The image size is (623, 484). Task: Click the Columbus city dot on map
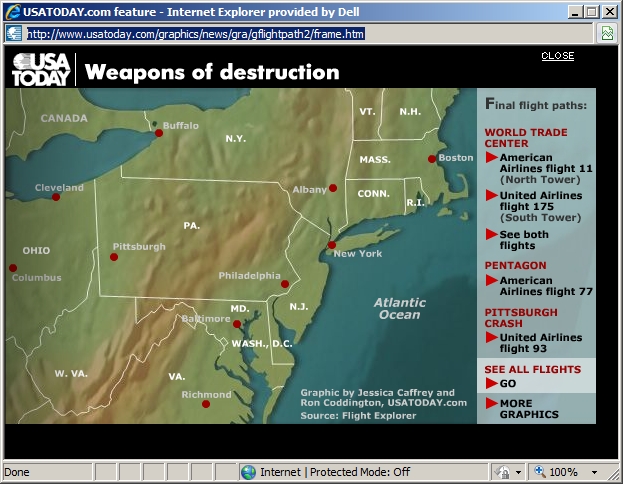13,268
